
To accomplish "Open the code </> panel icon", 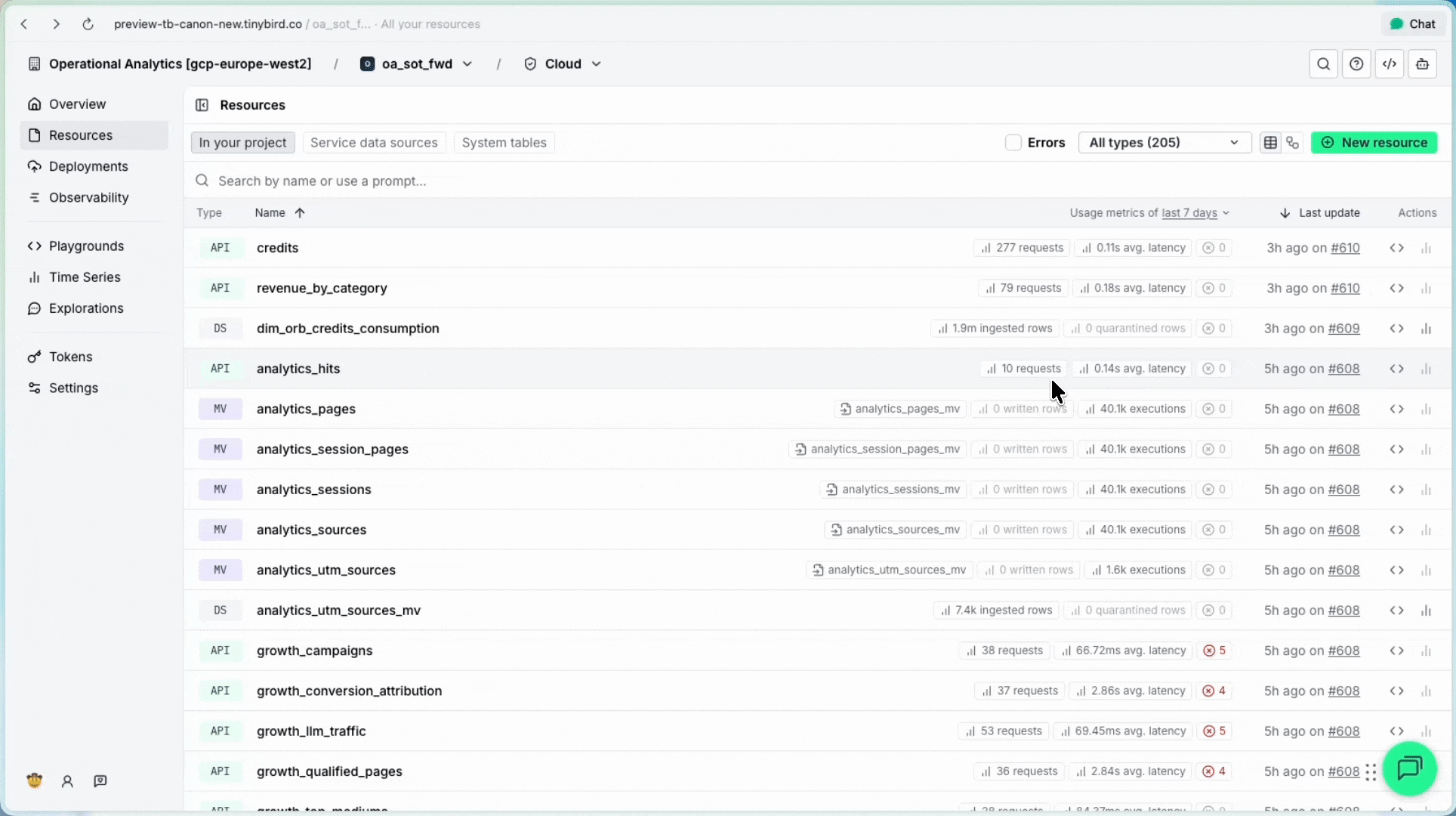I will (x=1390, y=63).
